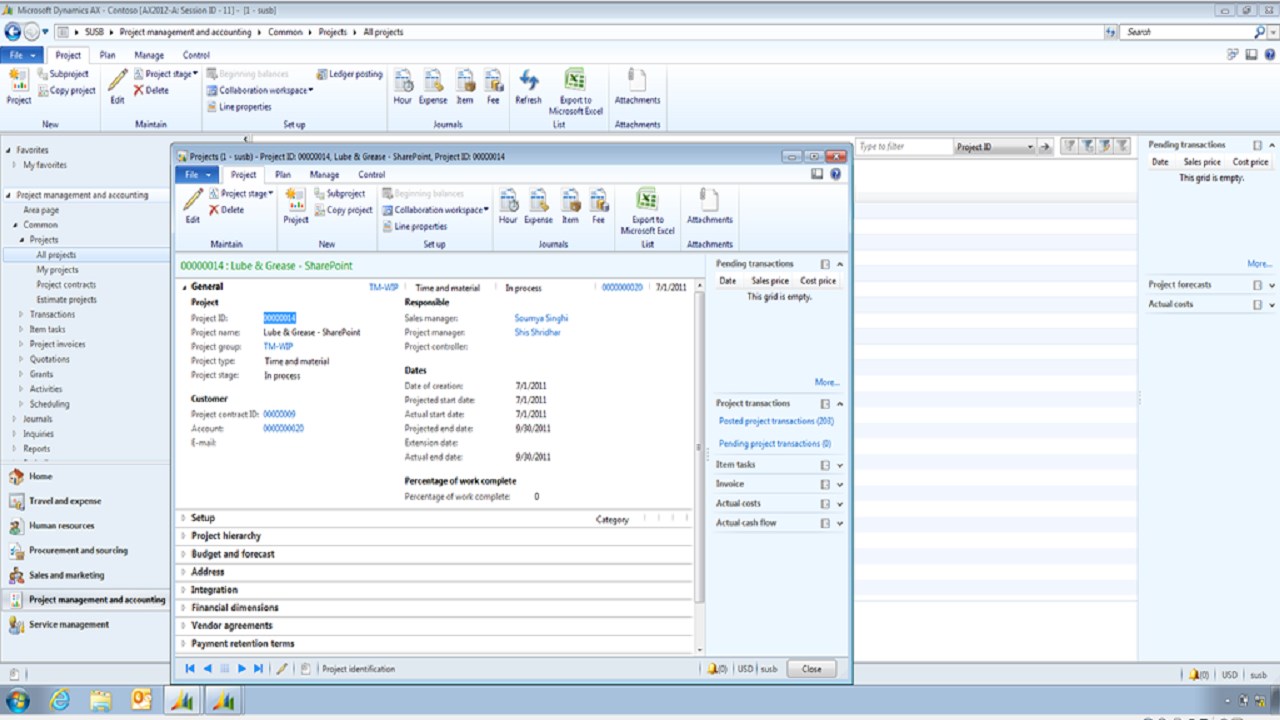Image resolution: width=1280 pixels, height=720 pixels.
Task: Open Internet Explorer from Windows taskbar
Action: (x=58, y=700)
